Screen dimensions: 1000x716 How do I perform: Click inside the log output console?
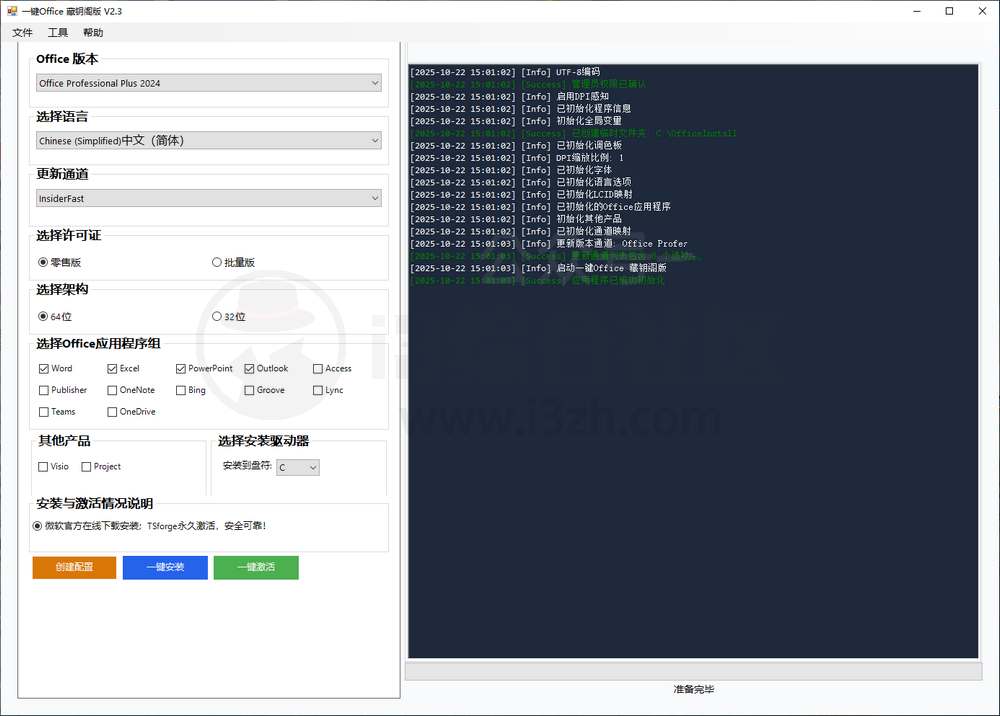click(692, 450)
